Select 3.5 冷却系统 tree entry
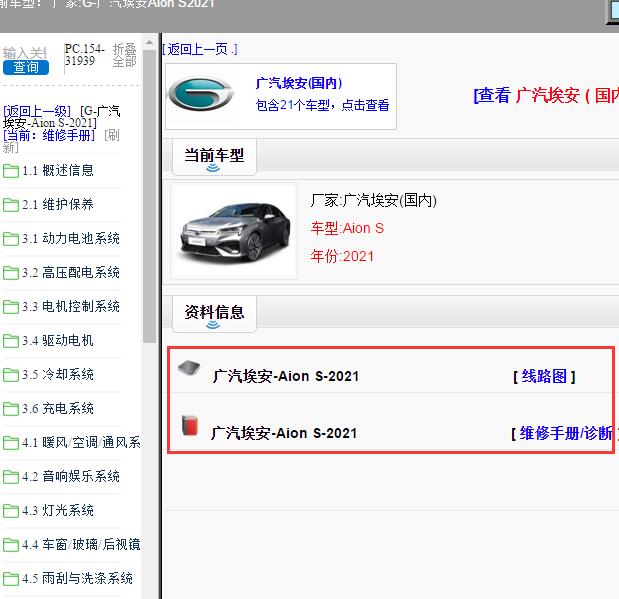The width and height of the screenshot is (619, 599). [58, 374]
